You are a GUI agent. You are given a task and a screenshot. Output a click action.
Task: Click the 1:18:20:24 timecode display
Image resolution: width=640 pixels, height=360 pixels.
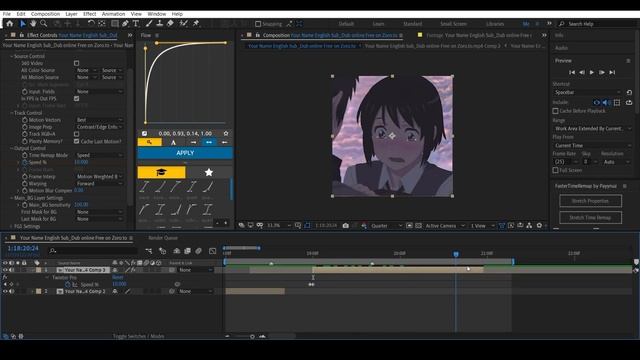tap(23, 248)
